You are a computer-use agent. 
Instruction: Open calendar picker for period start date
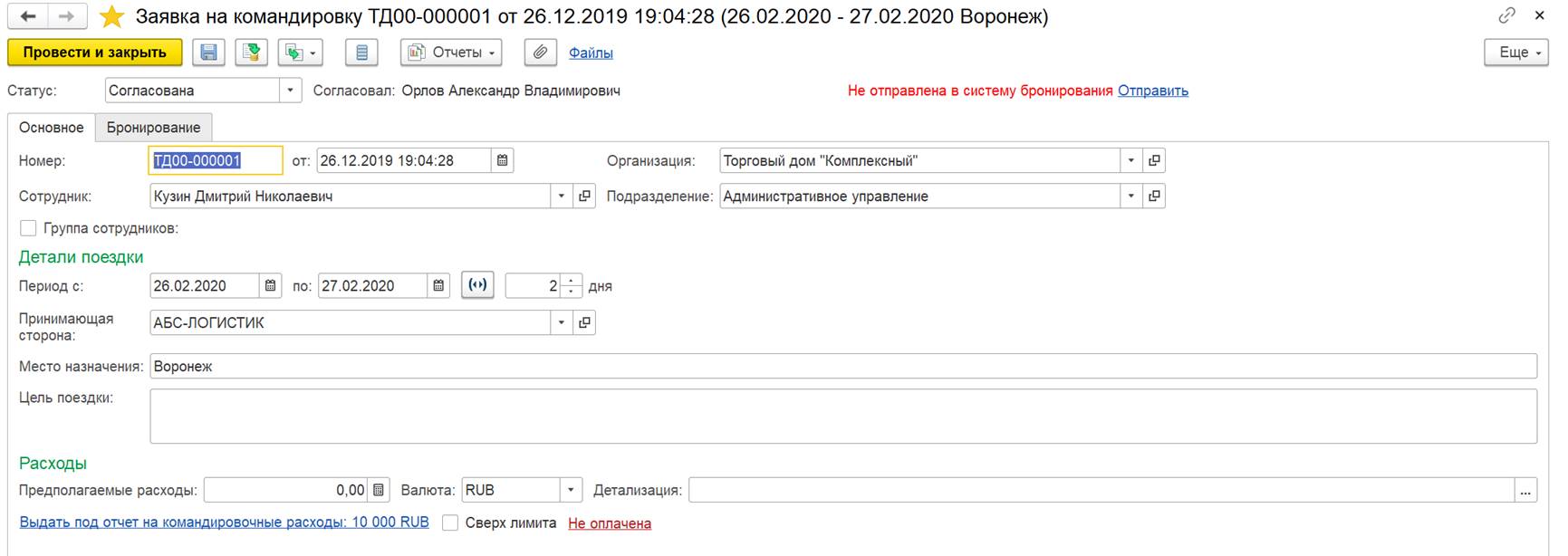click(270, 286)
